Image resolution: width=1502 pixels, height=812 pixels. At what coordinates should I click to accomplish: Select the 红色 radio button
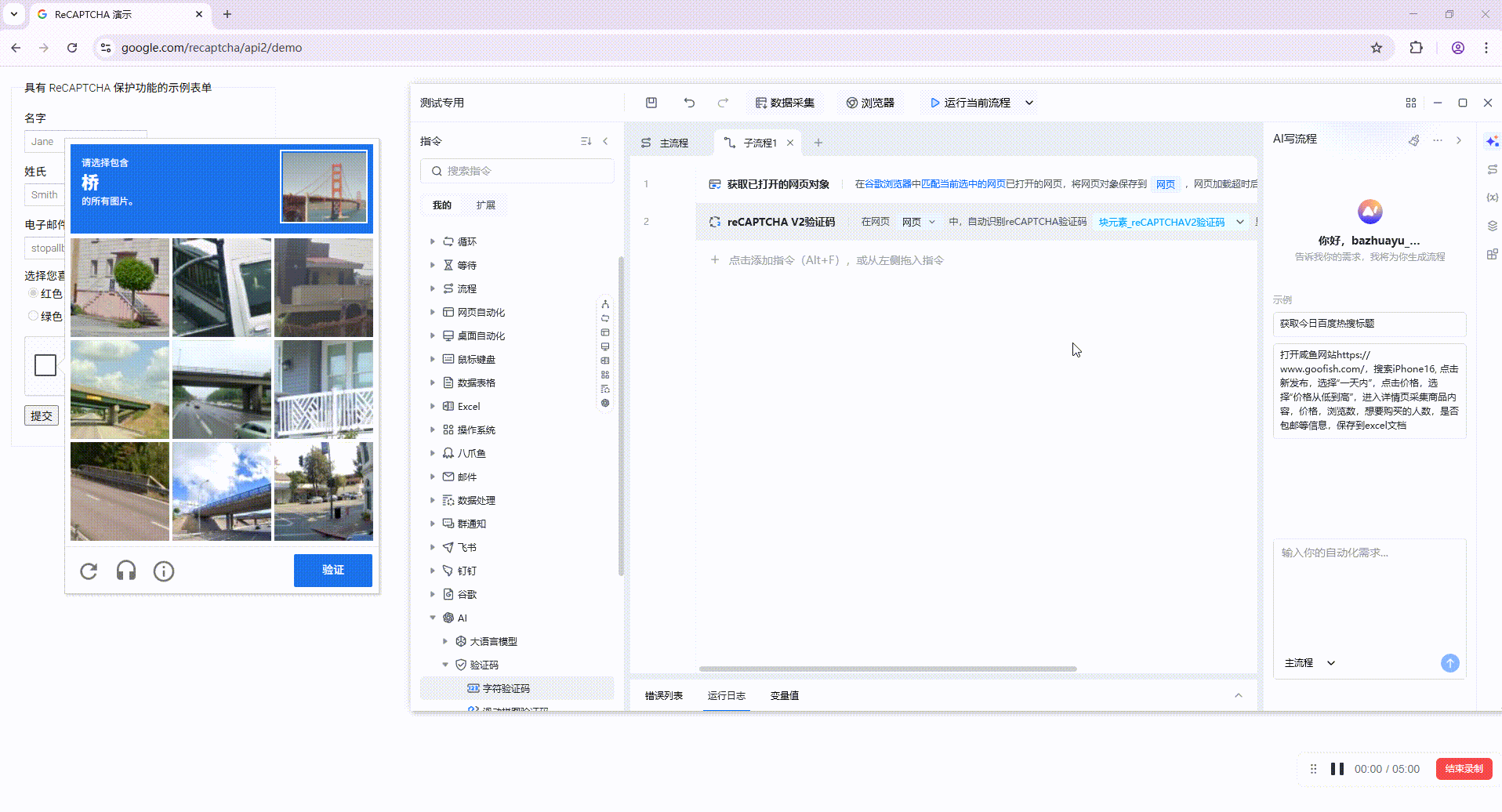click(33, 293)
